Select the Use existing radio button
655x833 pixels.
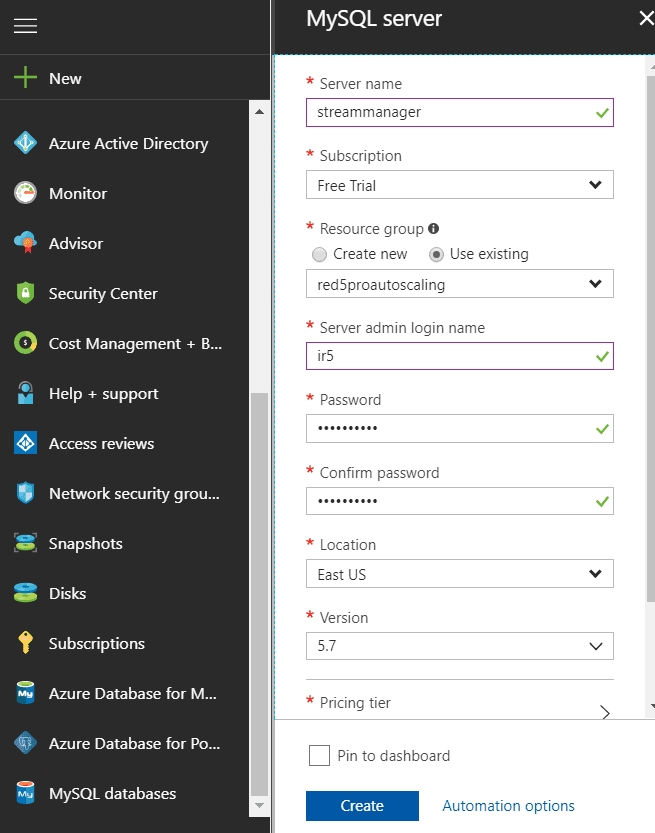tap(436, 254)
